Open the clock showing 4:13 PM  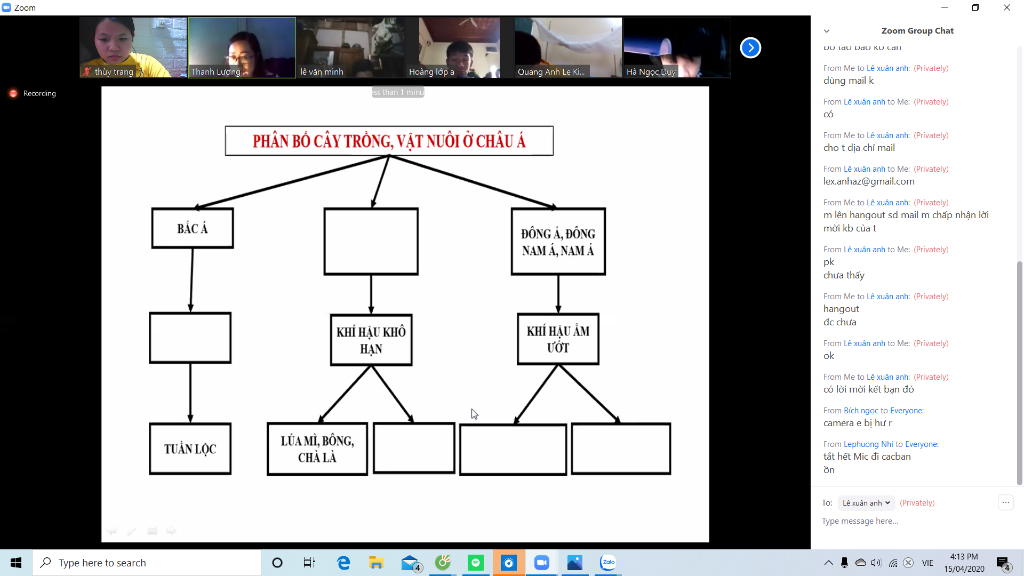tap(964, 562)
